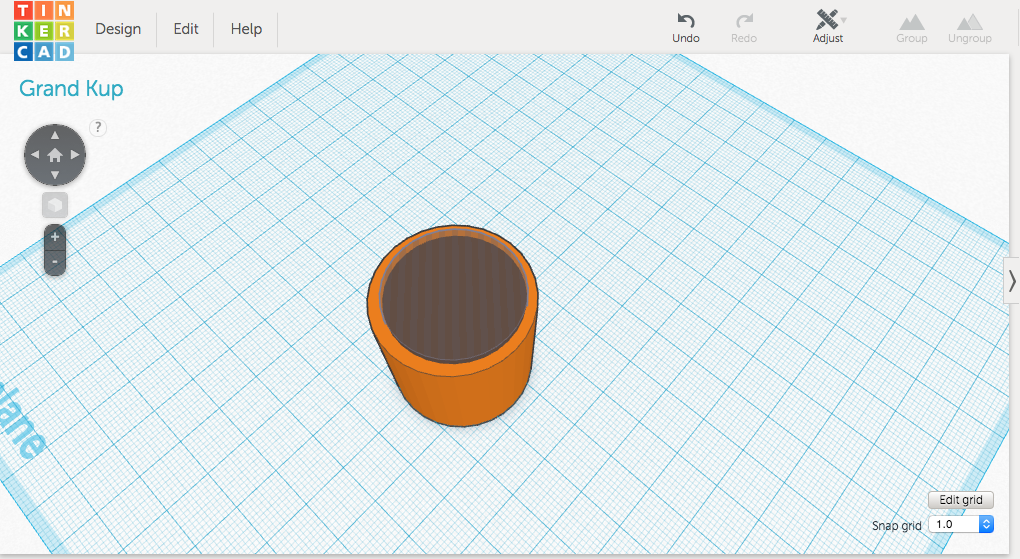Open the Design menu
Screen dimensions: 1020x559
pos(118,29)
